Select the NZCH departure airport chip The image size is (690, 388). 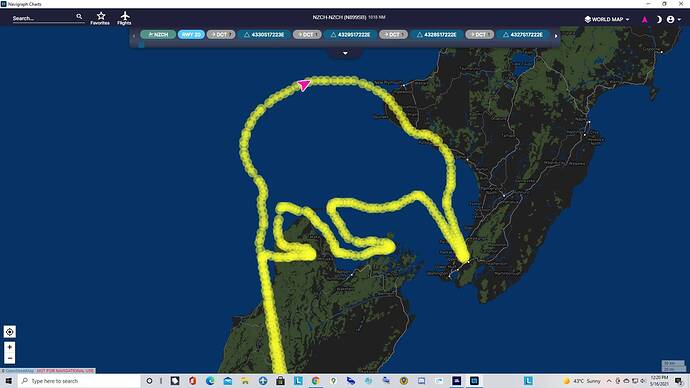(x=158, y=34)
